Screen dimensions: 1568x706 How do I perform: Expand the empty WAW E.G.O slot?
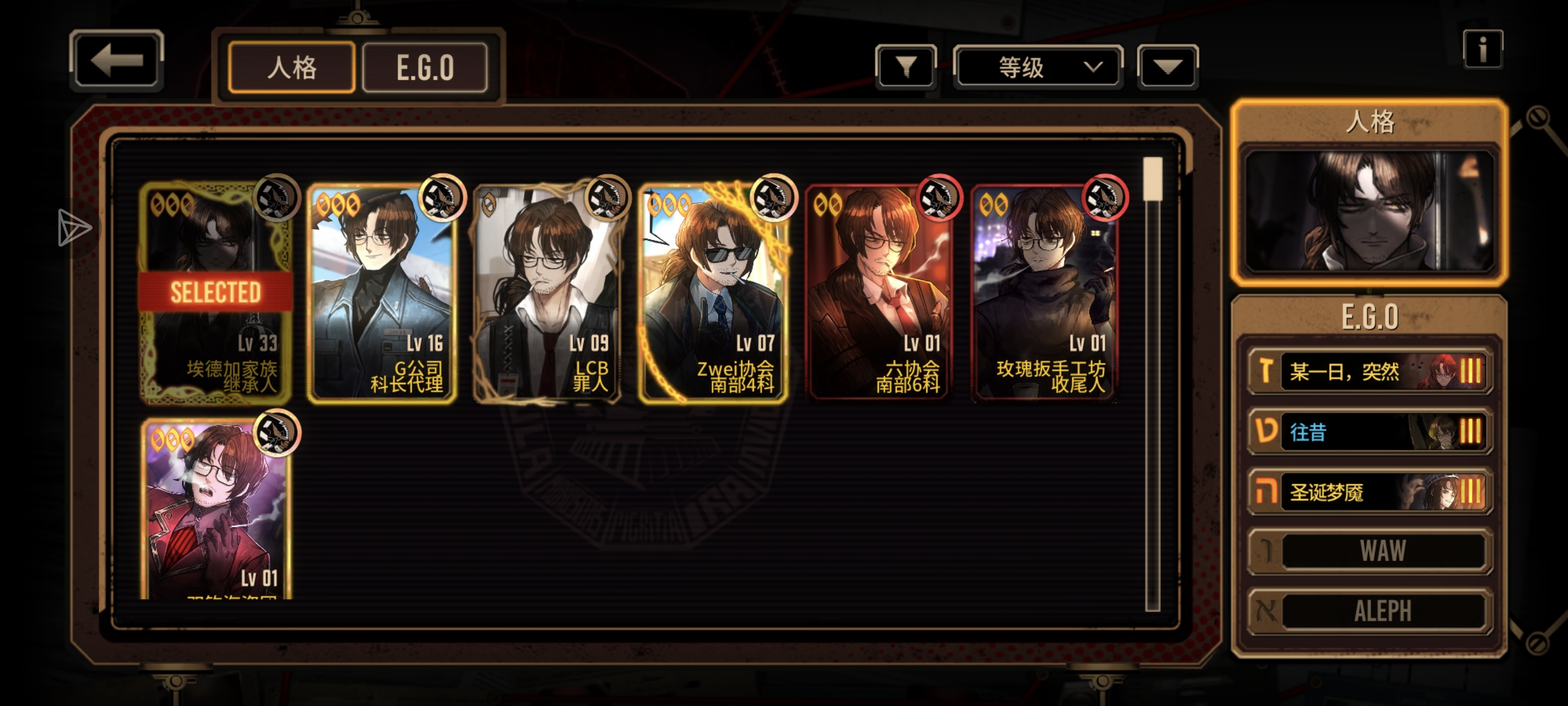1370,551
